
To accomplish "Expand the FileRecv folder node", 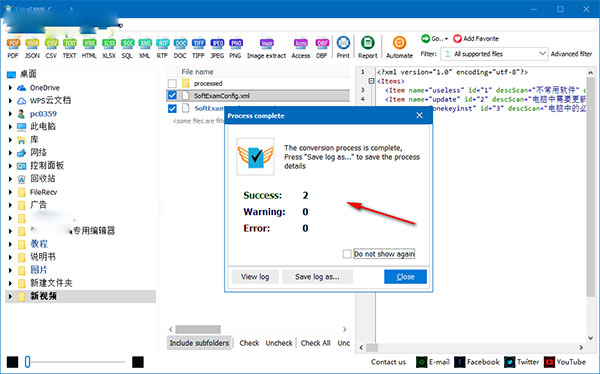I will tap(10, 192).
